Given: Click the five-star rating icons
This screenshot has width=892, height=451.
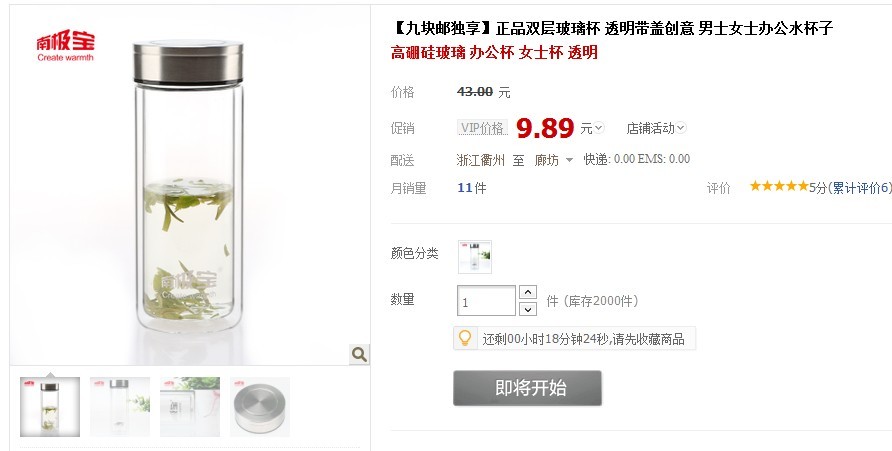Looking at the screenshot, I should (x=779, y=187).
